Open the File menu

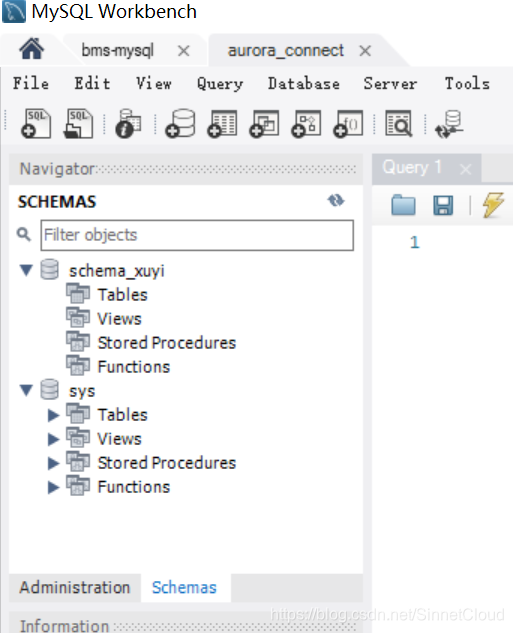[31, 84]
